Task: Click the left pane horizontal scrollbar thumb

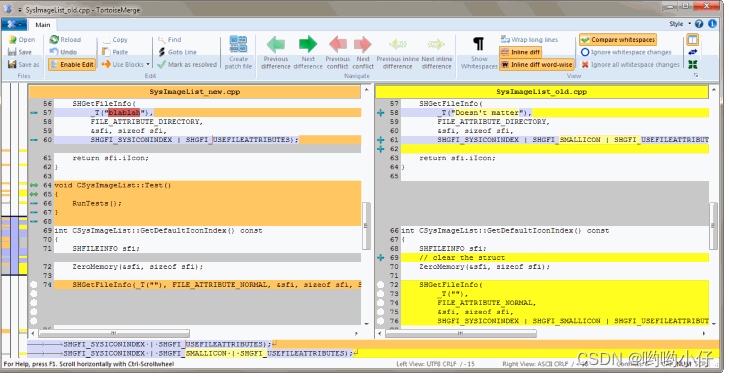Action: click(x=114, y=333)
